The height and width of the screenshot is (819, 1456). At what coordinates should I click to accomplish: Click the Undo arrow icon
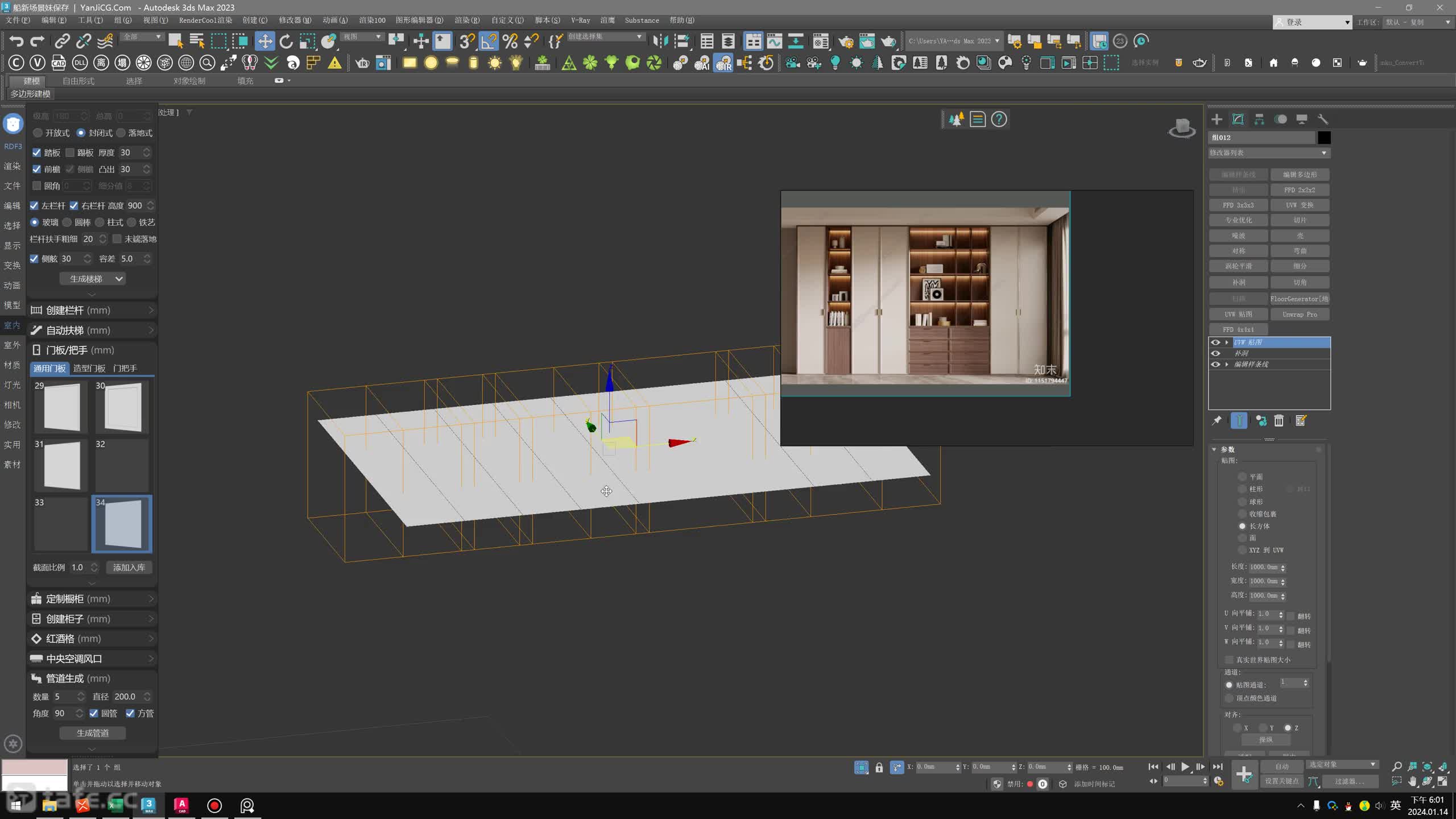point(16,41)
